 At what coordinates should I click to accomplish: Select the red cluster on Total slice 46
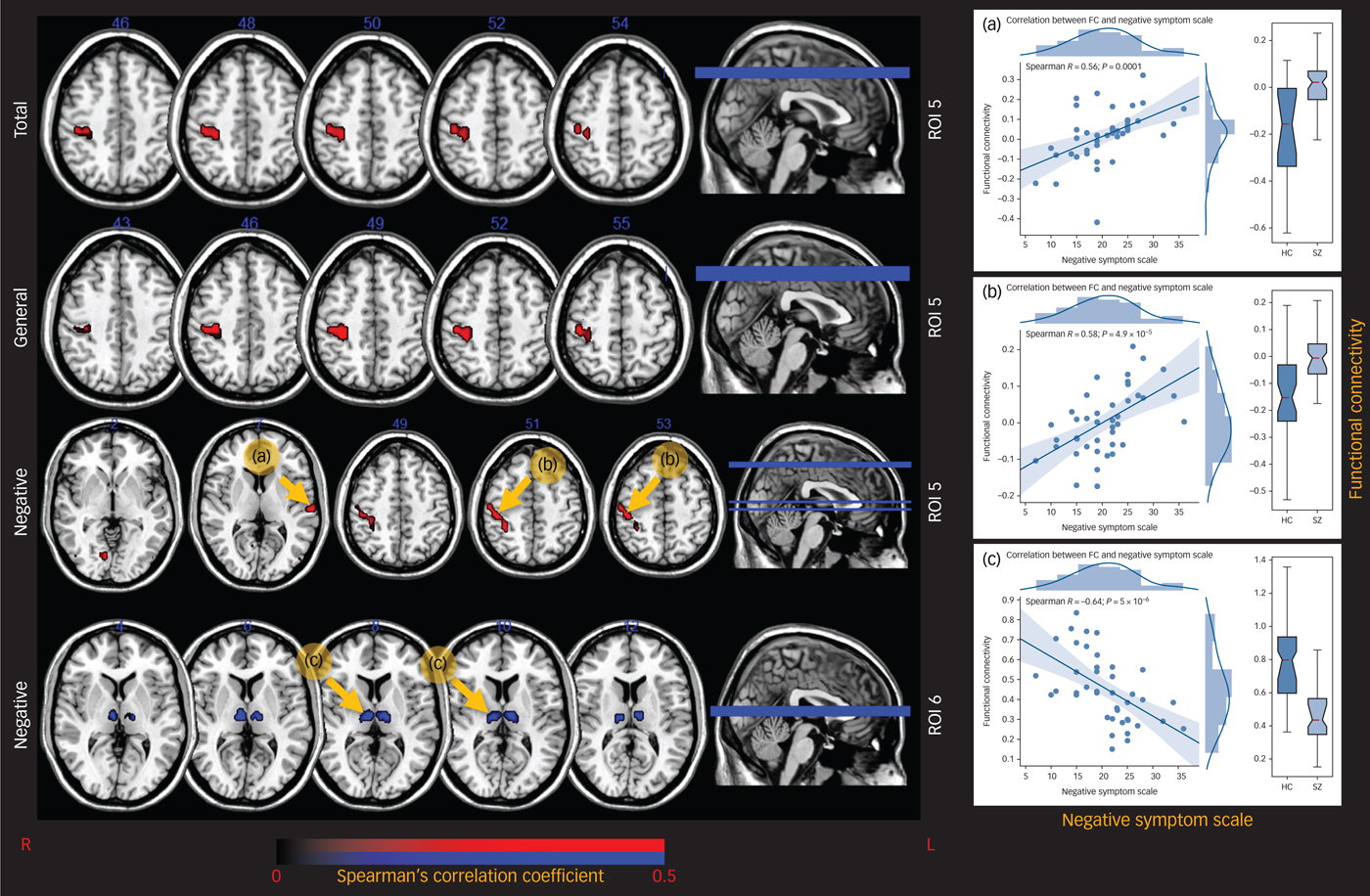click(x=82, y=130)
